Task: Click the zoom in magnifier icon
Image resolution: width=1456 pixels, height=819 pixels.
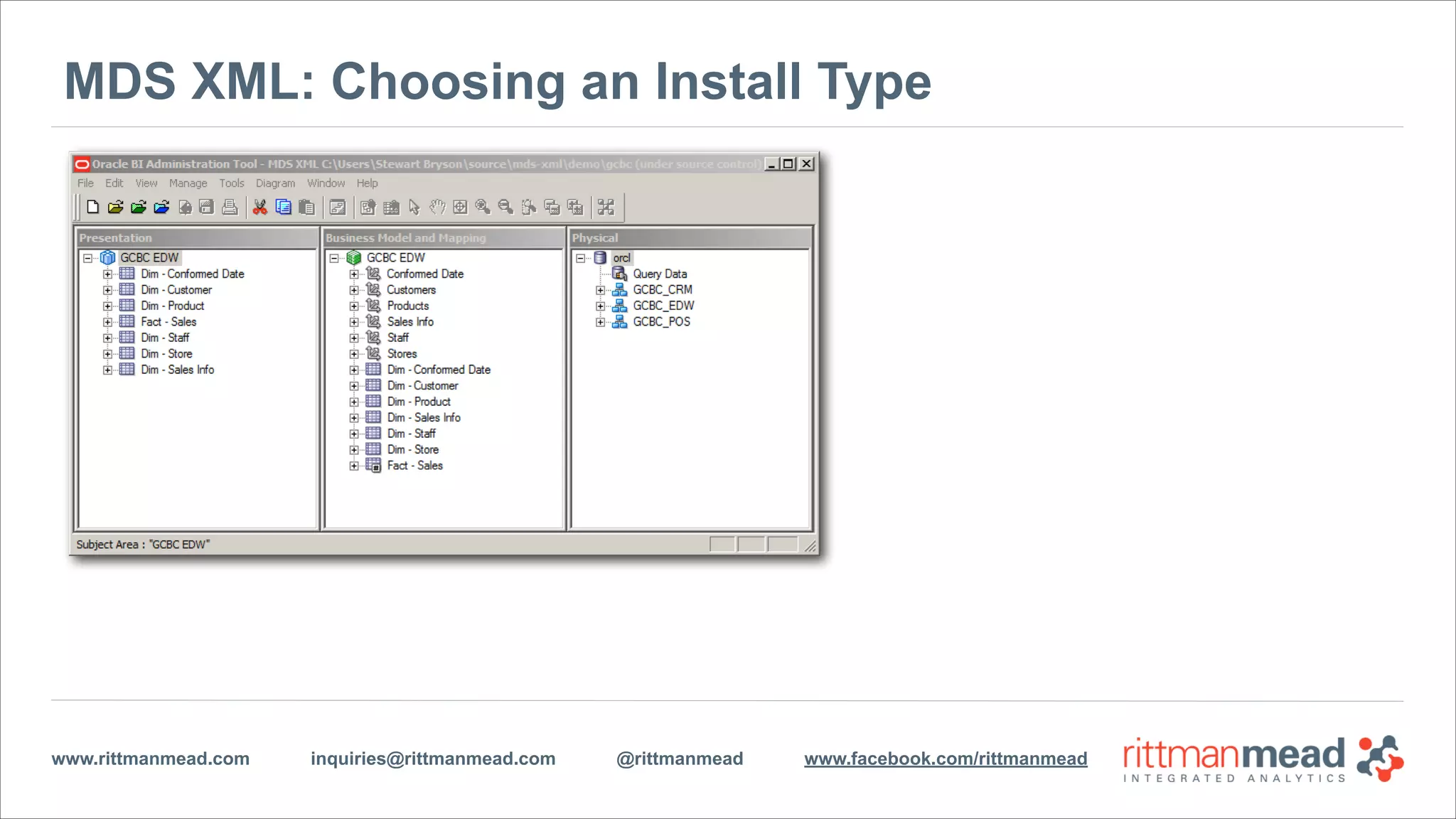Action: [483, 207]
